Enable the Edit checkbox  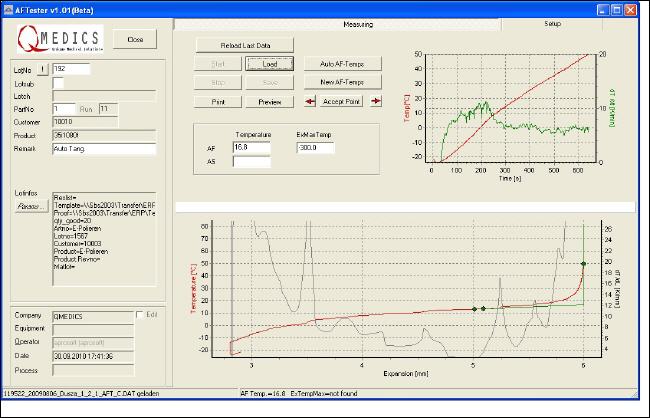139,314
